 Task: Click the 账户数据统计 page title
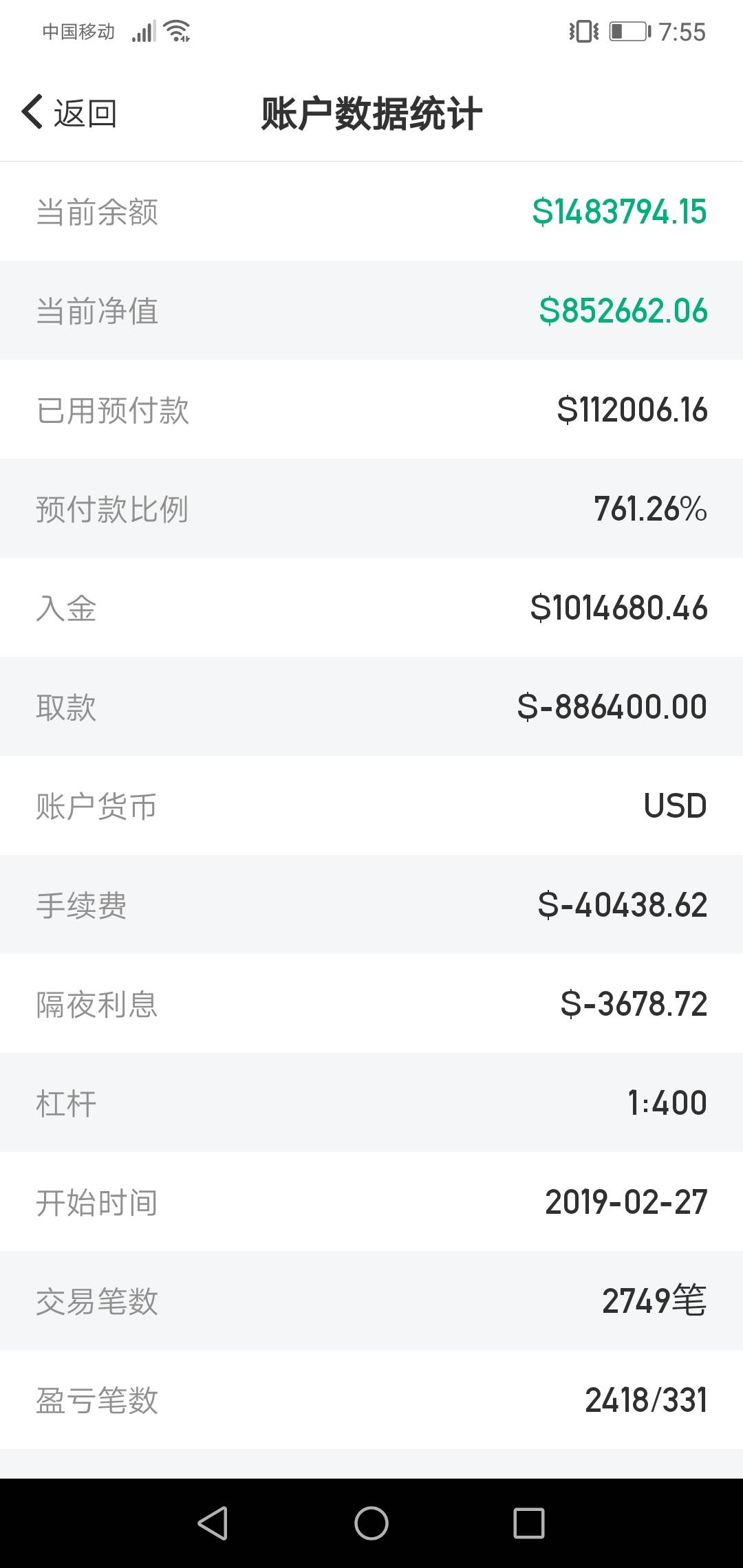point(371,113)
